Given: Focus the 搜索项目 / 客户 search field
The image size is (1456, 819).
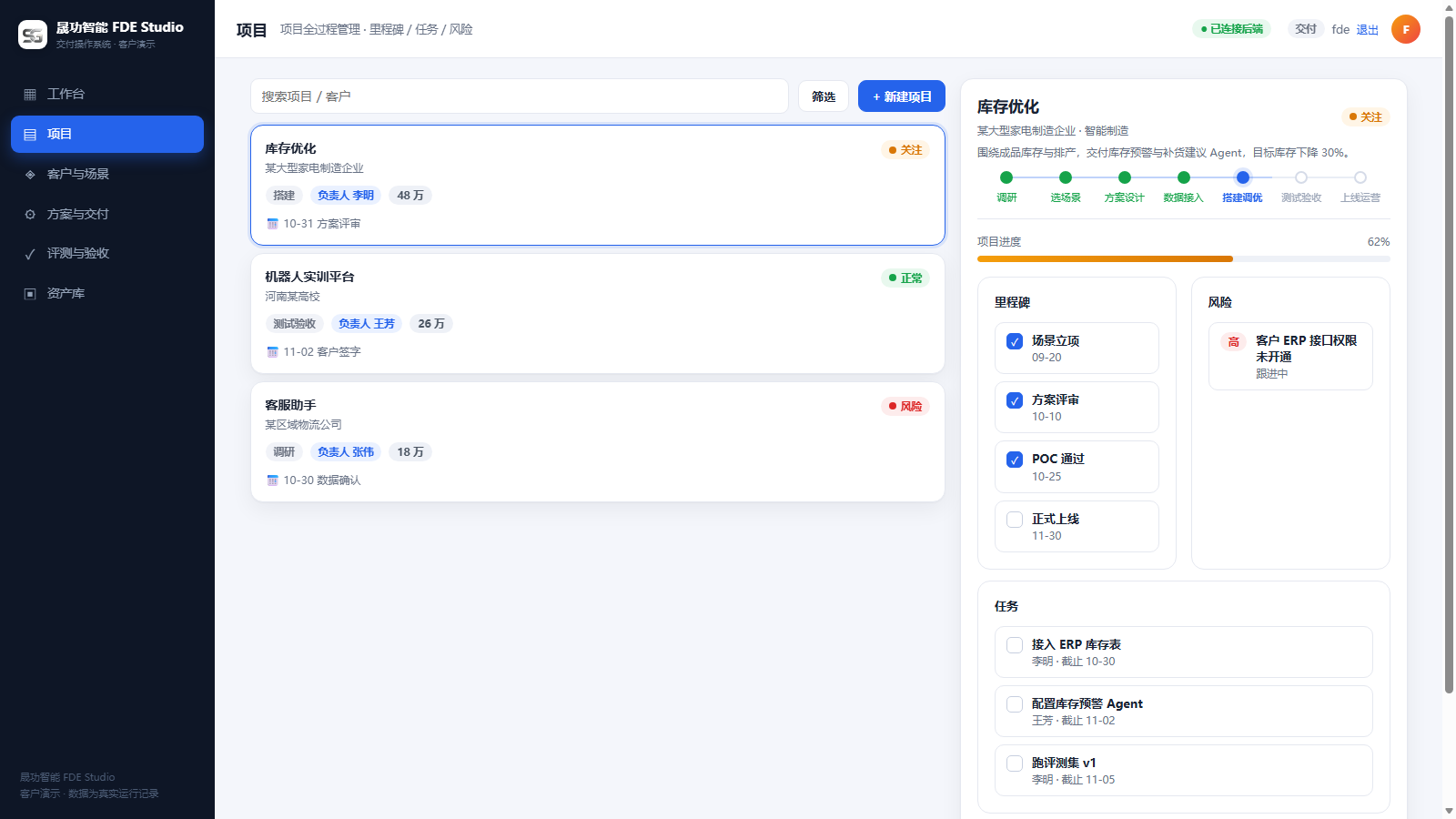Looking at the screenshot, I should (x=520, y=96).
